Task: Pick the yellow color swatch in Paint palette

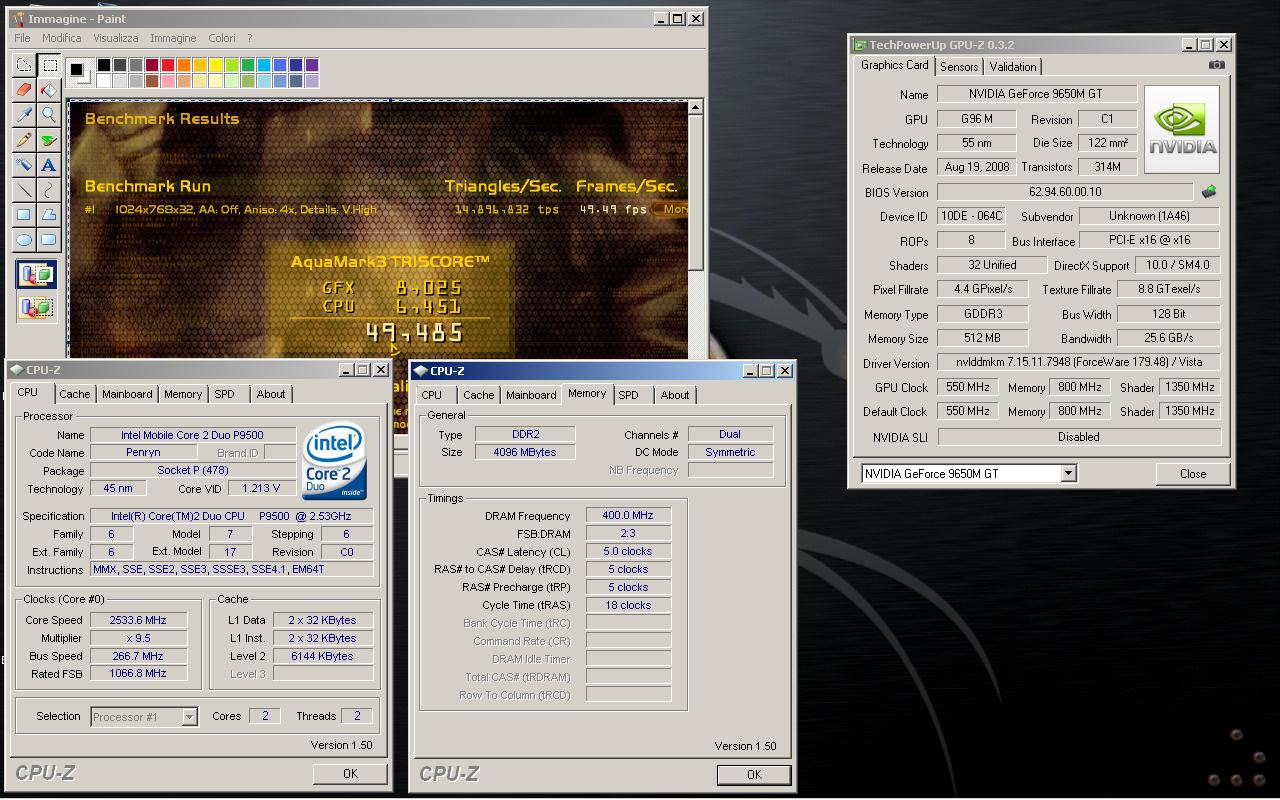Action: [x=216, y=65]
